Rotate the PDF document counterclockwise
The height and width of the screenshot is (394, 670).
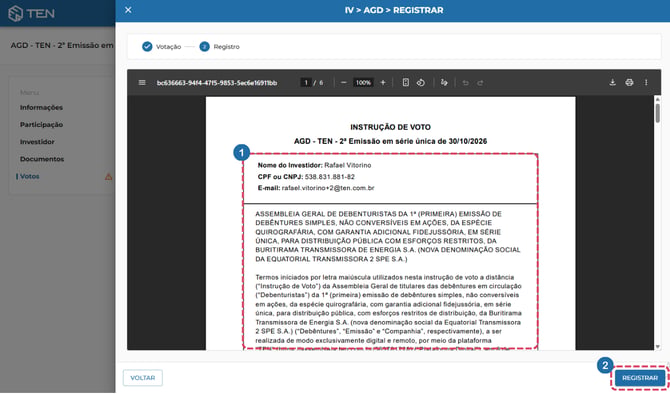(421, 82)
